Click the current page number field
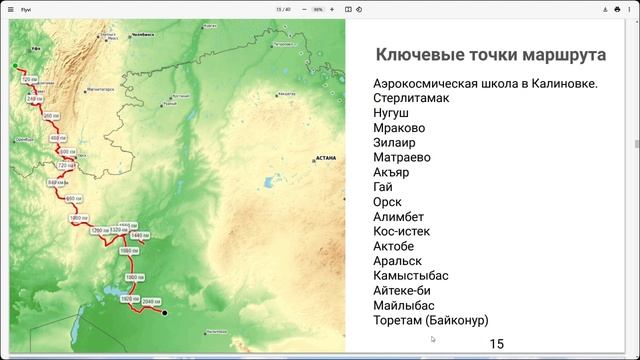640x360 pixels. point(279,9)
